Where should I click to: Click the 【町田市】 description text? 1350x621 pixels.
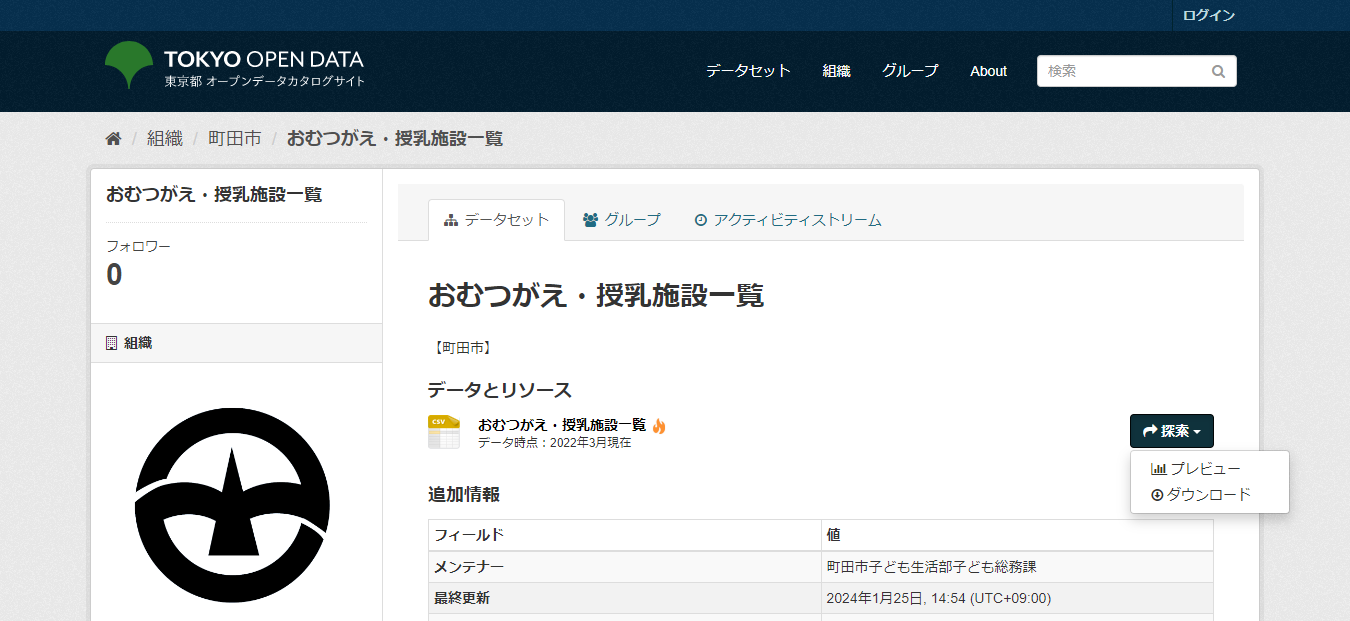462,348
